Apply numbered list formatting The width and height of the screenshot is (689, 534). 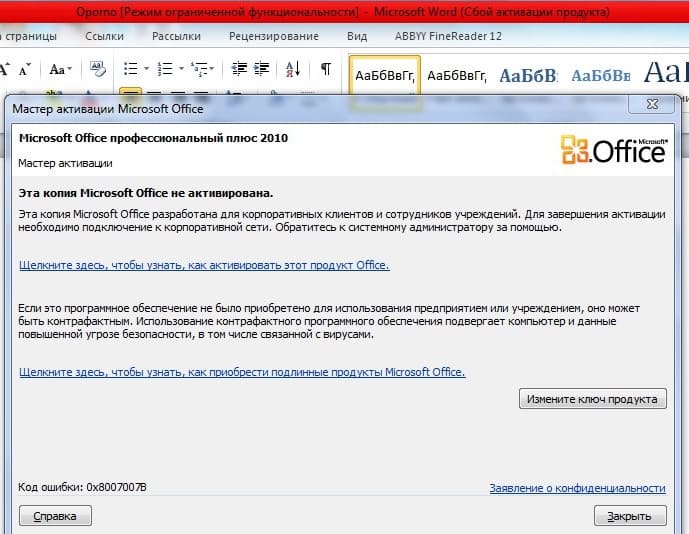tap(165, 69)
